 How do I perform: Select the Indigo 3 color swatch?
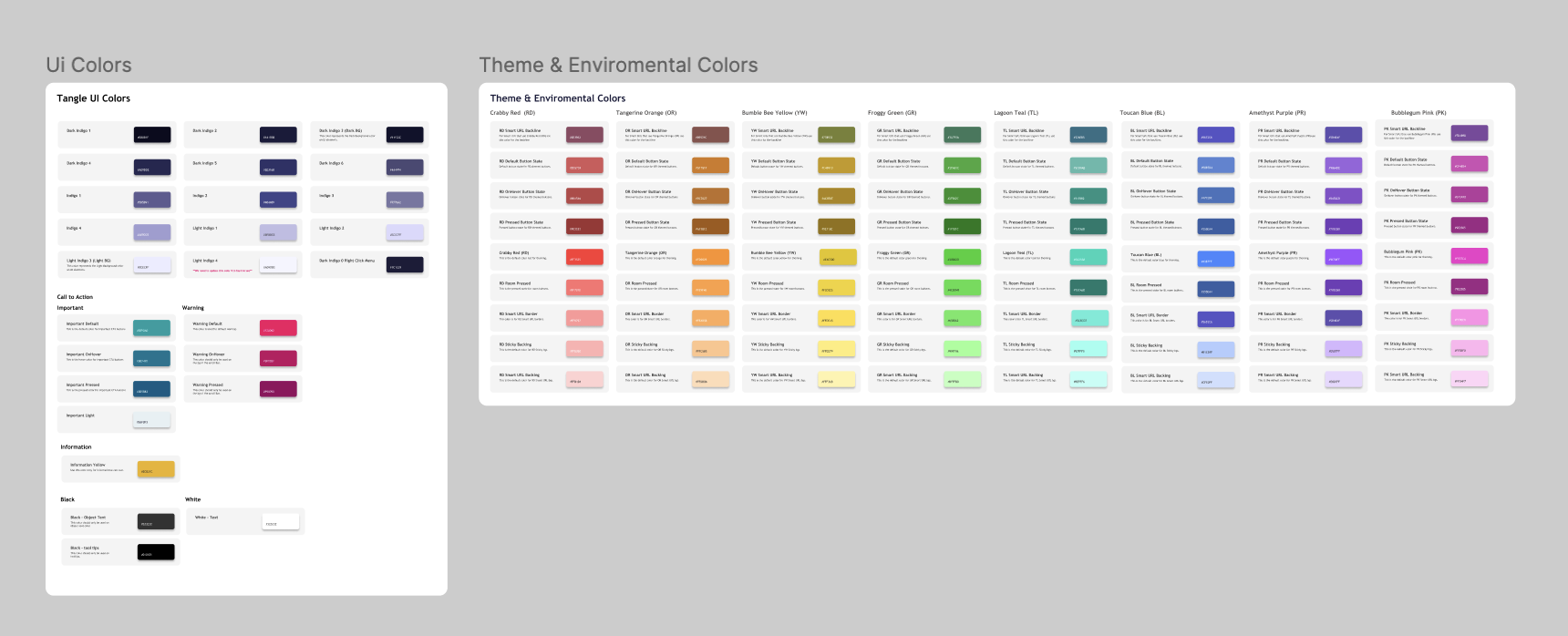[x=405, y=200]
